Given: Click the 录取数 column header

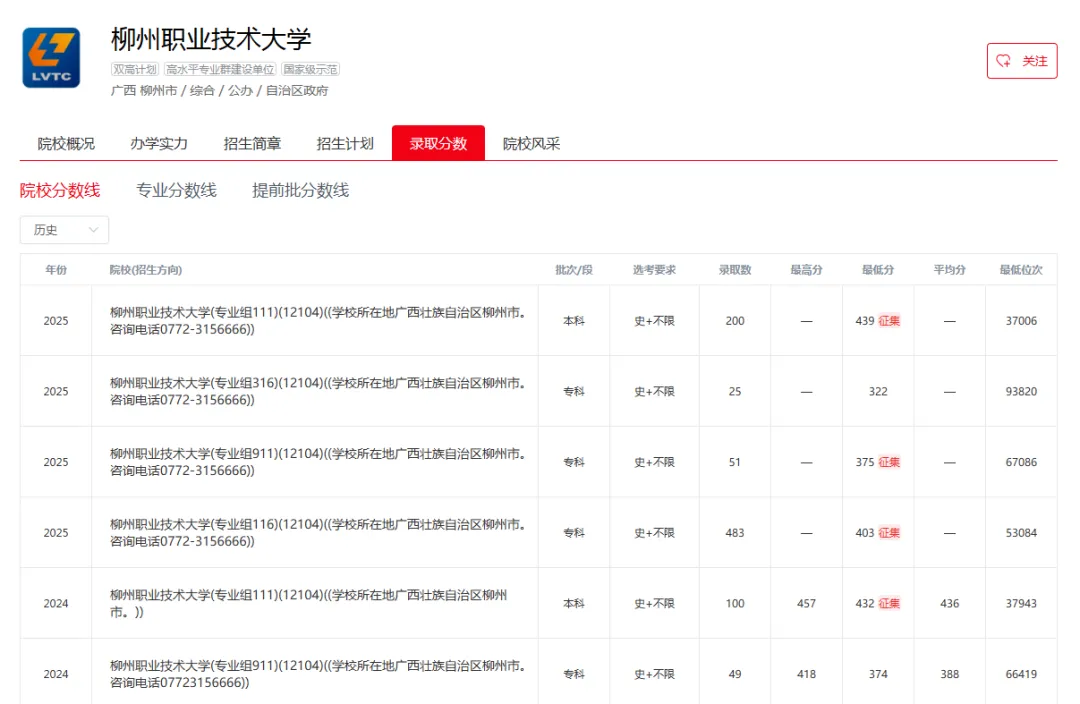Looking at the screenshot, I should 735,269.
